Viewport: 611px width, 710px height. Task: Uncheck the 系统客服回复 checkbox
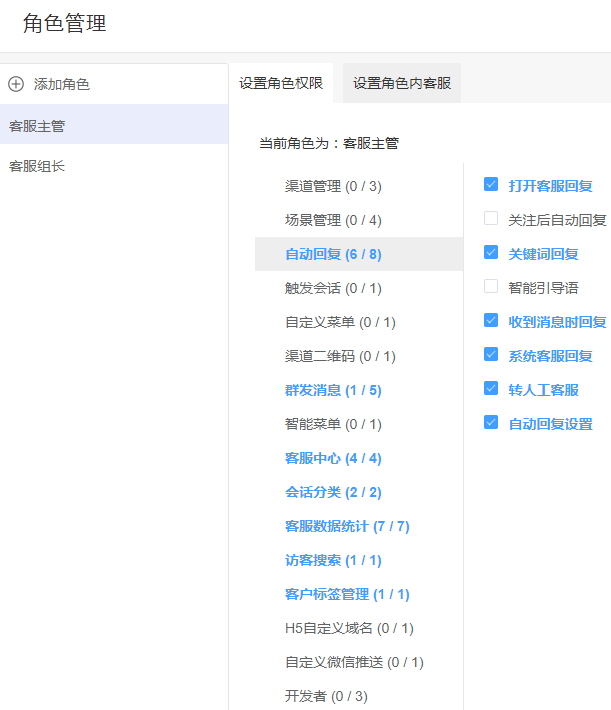491,354
